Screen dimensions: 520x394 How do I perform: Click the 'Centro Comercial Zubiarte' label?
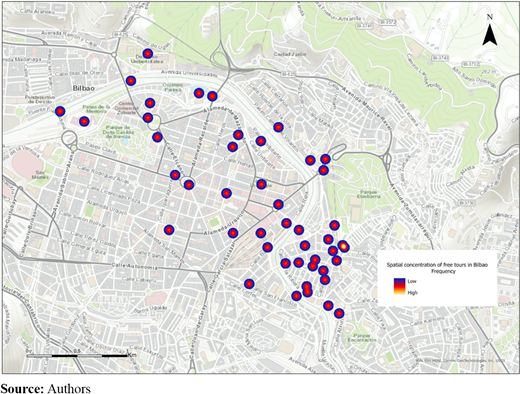[x=126, y=108]
